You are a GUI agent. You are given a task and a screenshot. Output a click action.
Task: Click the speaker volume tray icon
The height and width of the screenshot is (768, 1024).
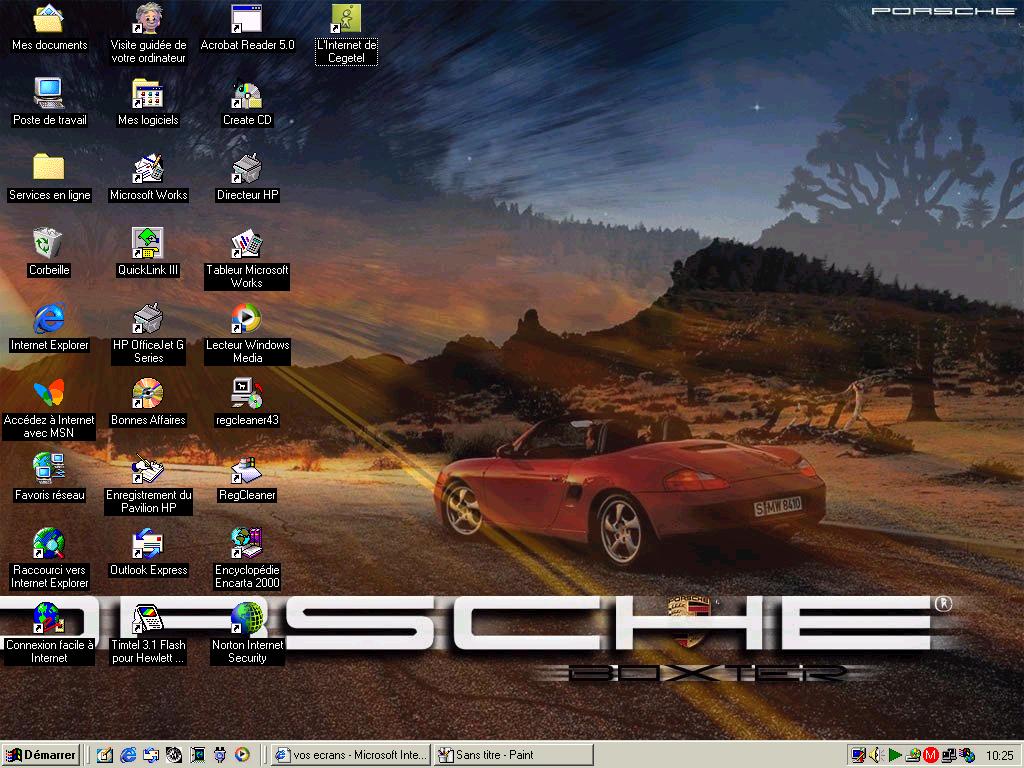876,755
